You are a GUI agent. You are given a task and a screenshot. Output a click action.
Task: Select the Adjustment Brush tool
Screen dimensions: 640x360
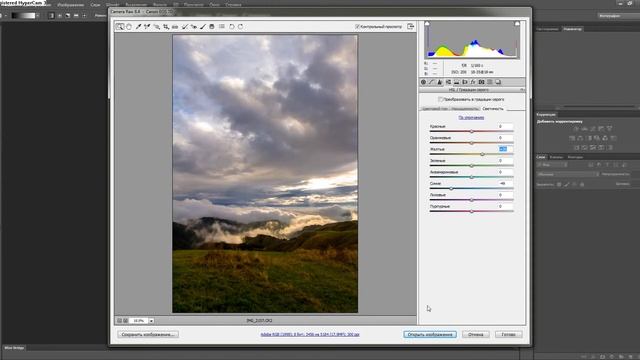pyautogui.click(x=203, y=27)
